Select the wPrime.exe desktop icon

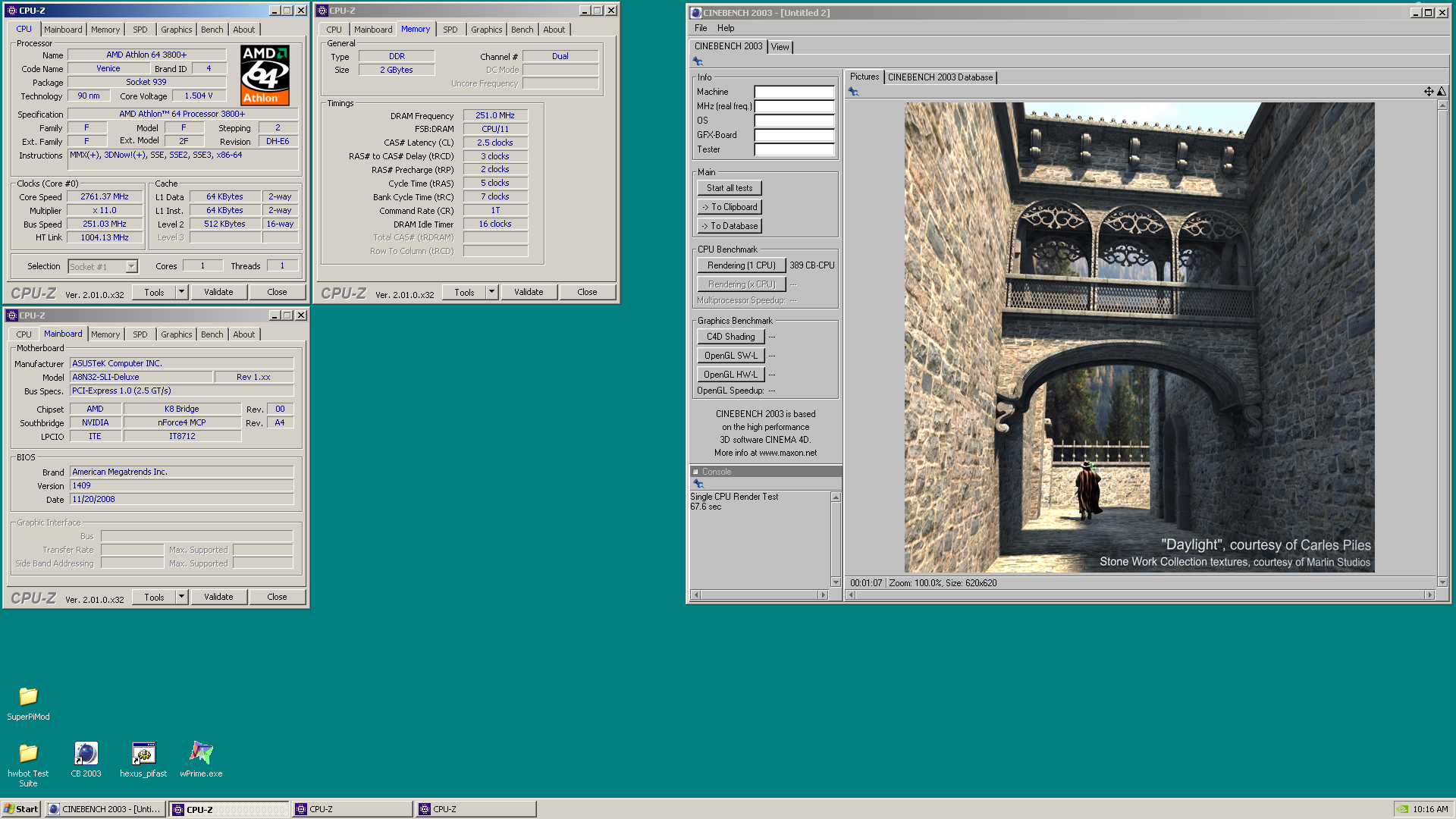(201, 753)
